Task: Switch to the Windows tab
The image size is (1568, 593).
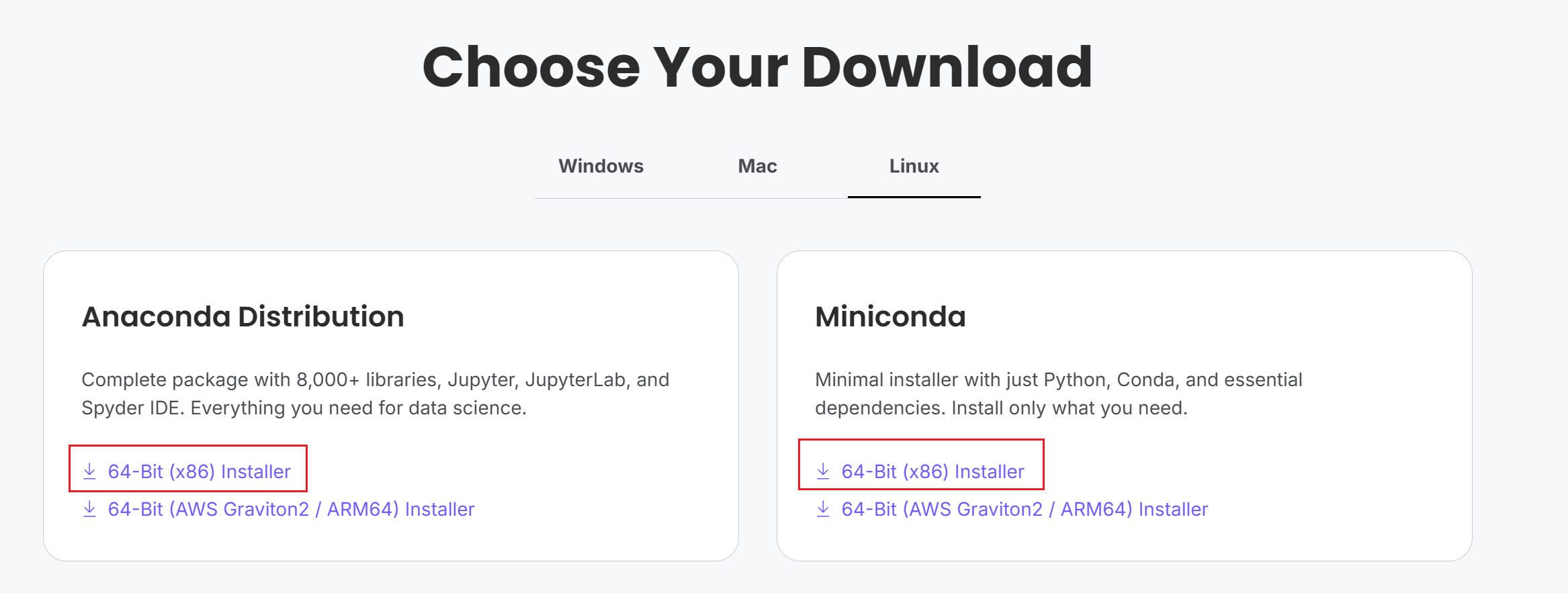Action: click(601, 166)
